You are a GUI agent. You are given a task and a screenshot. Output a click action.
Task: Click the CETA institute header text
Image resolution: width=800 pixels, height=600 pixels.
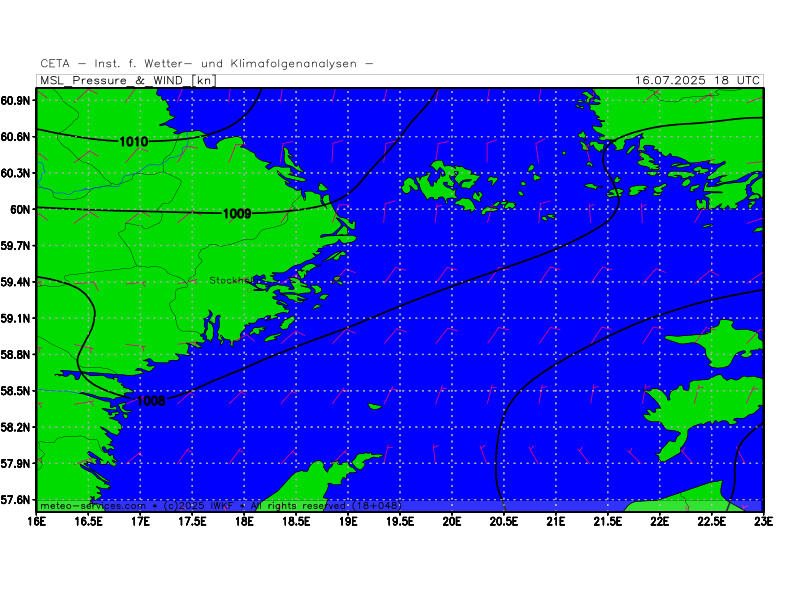pyautogui.click(x=207, y=64)
